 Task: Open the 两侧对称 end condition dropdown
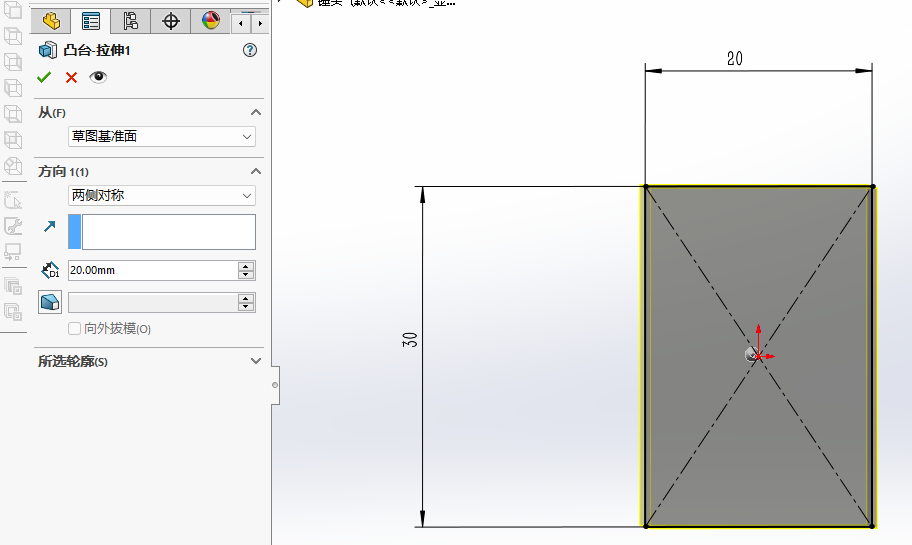coord(162,195)
